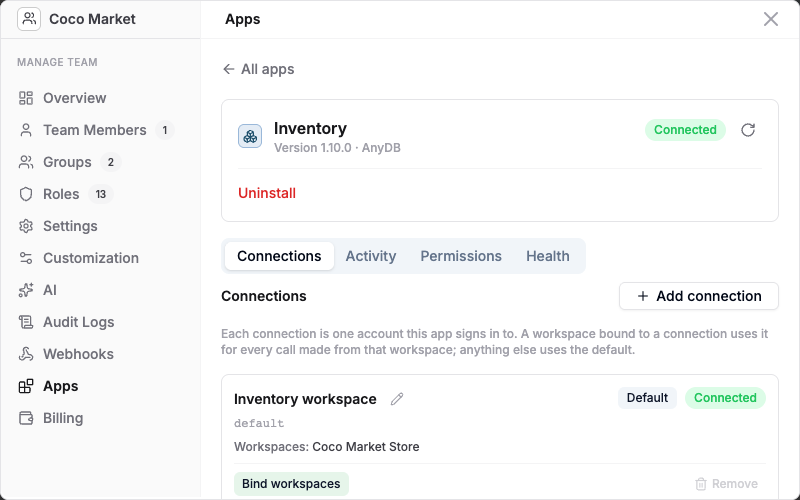Open the Roles page
This screenshot has width=800, height=500.
click(61, 194)
